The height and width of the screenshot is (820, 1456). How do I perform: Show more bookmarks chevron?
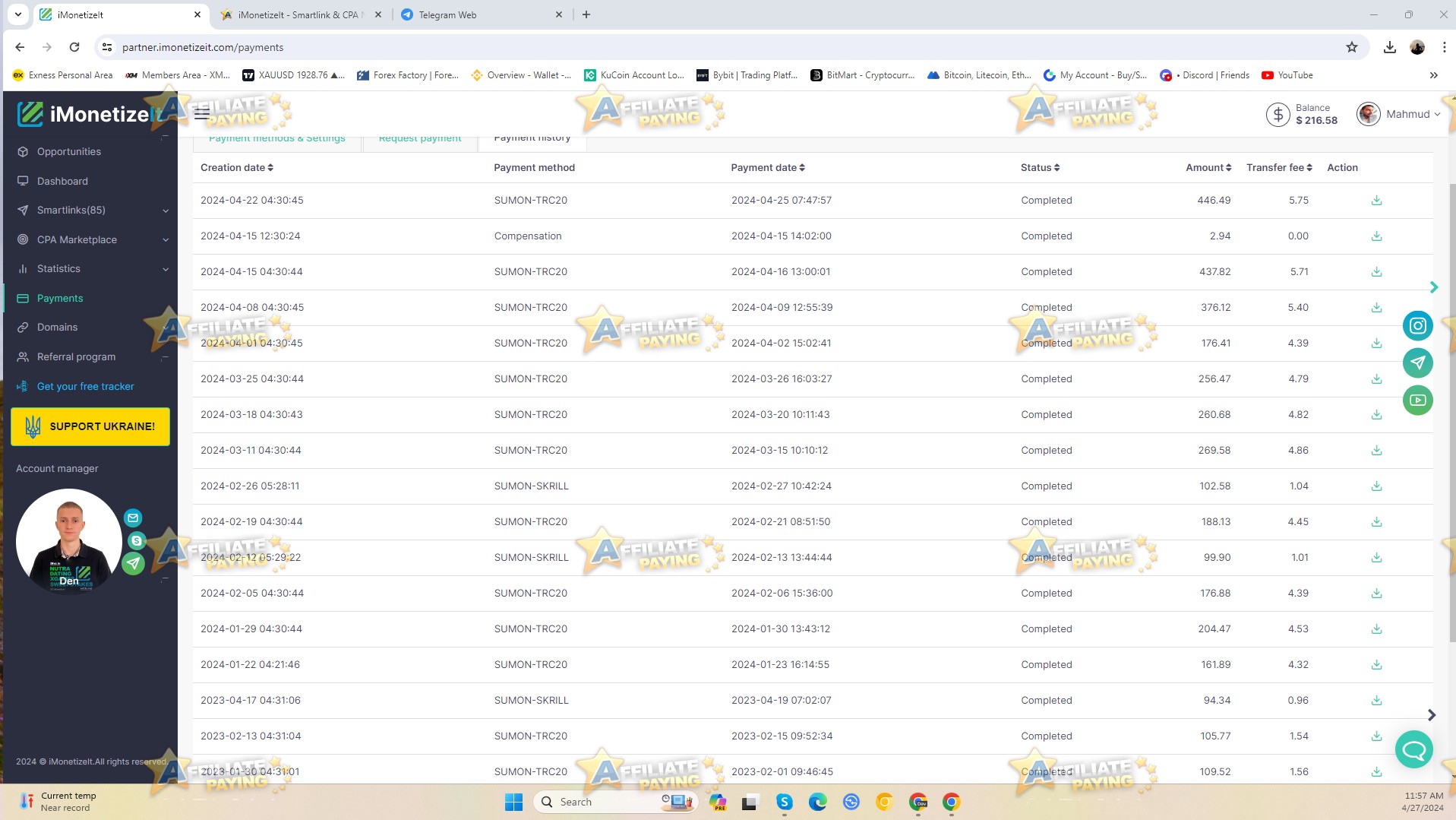[x=1433, y=75]
